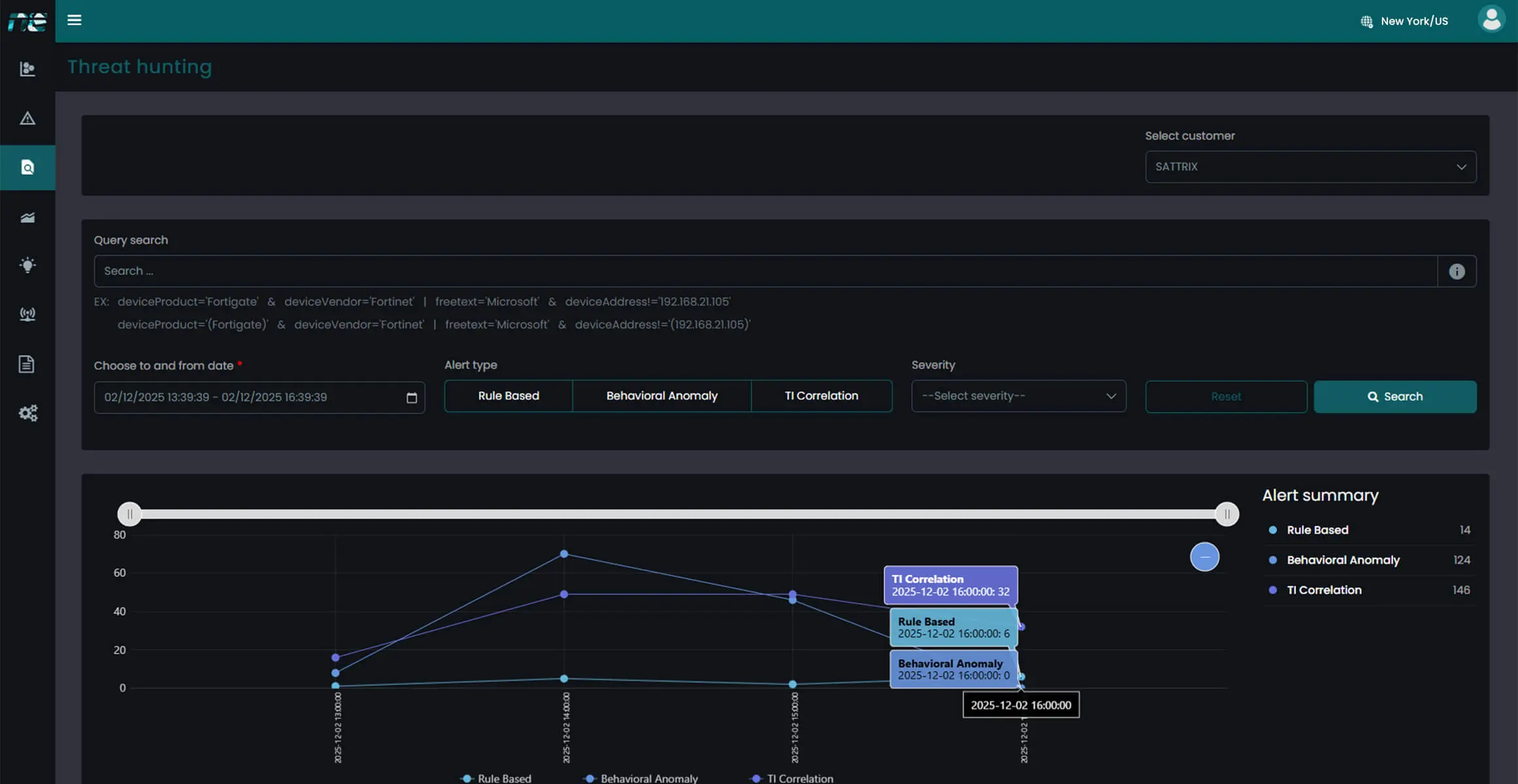
Task: Select the insights lightbulb icon
Action: (27, 265)
